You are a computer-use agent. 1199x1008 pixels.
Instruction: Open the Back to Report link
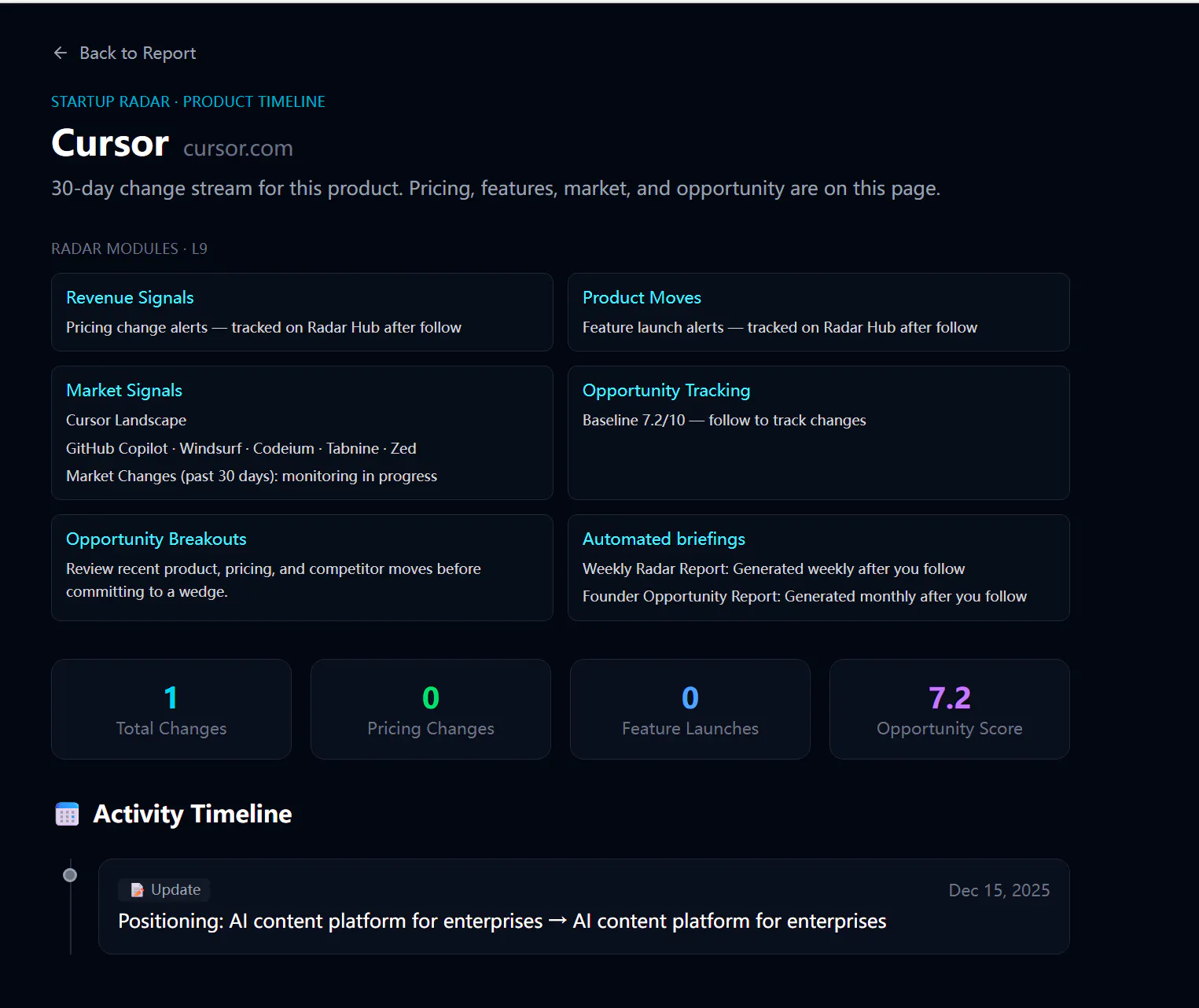pyautogui.click(x=124, y=53)
